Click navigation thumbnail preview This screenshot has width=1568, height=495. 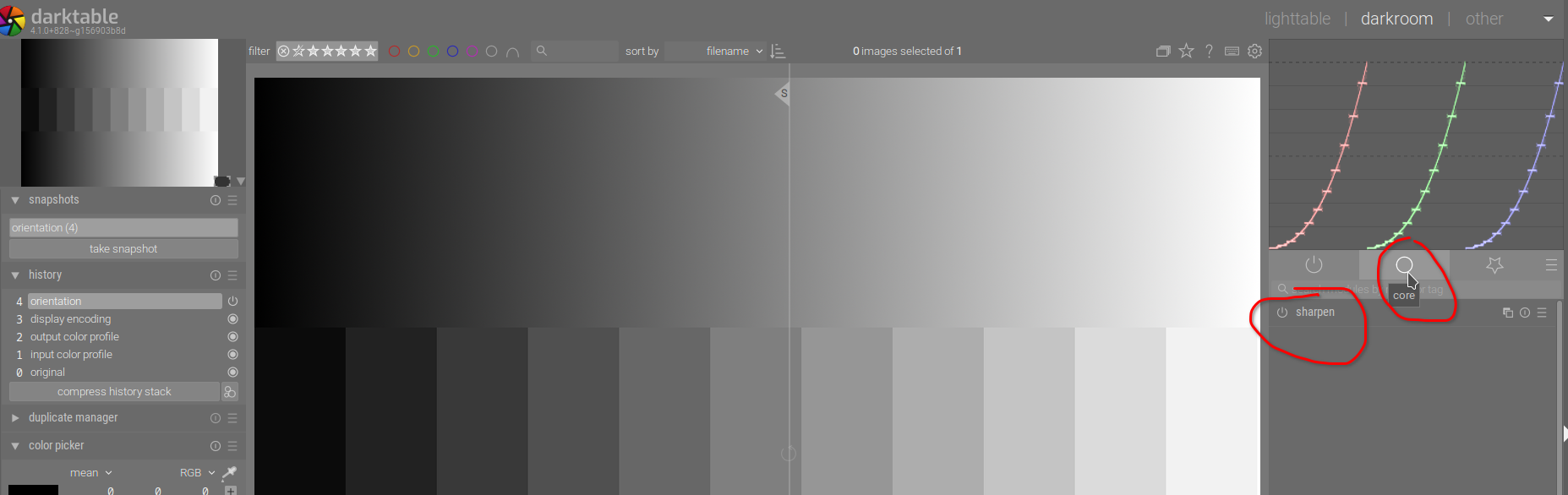coord(119,112)
